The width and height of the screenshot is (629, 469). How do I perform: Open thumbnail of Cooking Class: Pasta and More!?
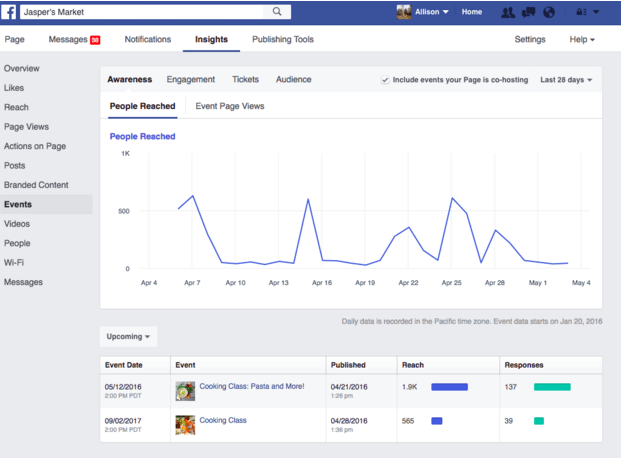click(x=185, y=391)
